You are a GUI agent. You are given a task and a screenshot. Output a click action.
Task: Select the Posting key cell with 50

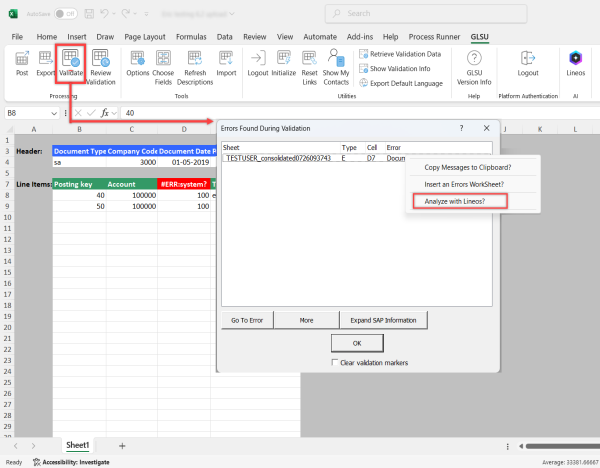[80, 206]
